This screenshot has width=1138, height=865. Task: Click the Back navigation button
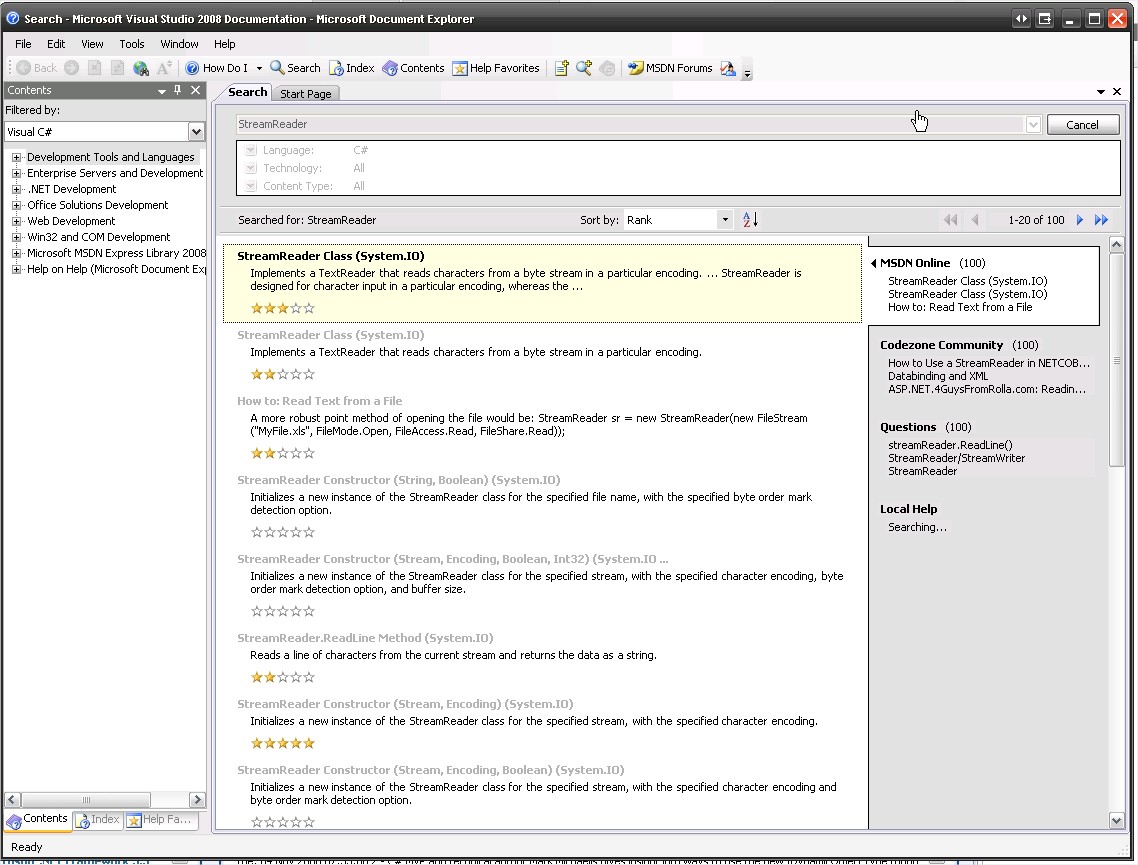coord(36,68)
